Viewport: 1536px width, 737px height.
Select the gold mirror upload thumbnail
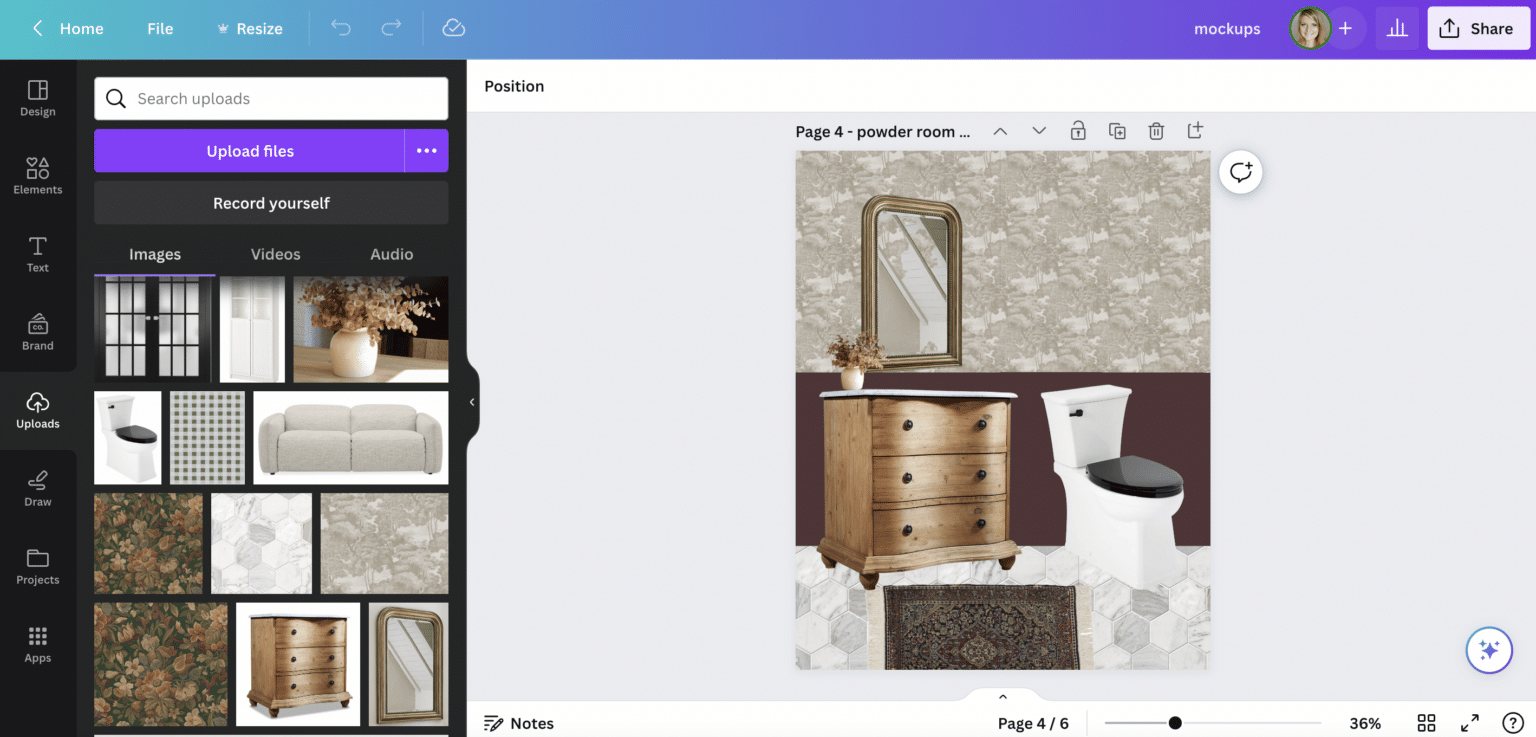pyautogui.click(x=408, y=664)
